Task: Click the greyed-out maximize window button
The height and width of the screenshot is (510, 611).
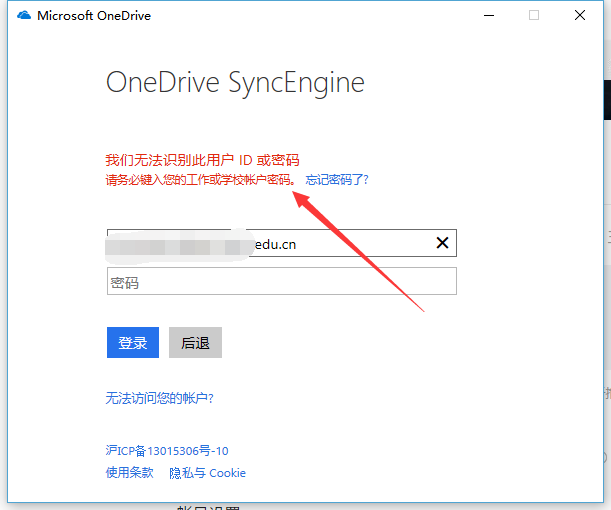Action: click(534, 16)
